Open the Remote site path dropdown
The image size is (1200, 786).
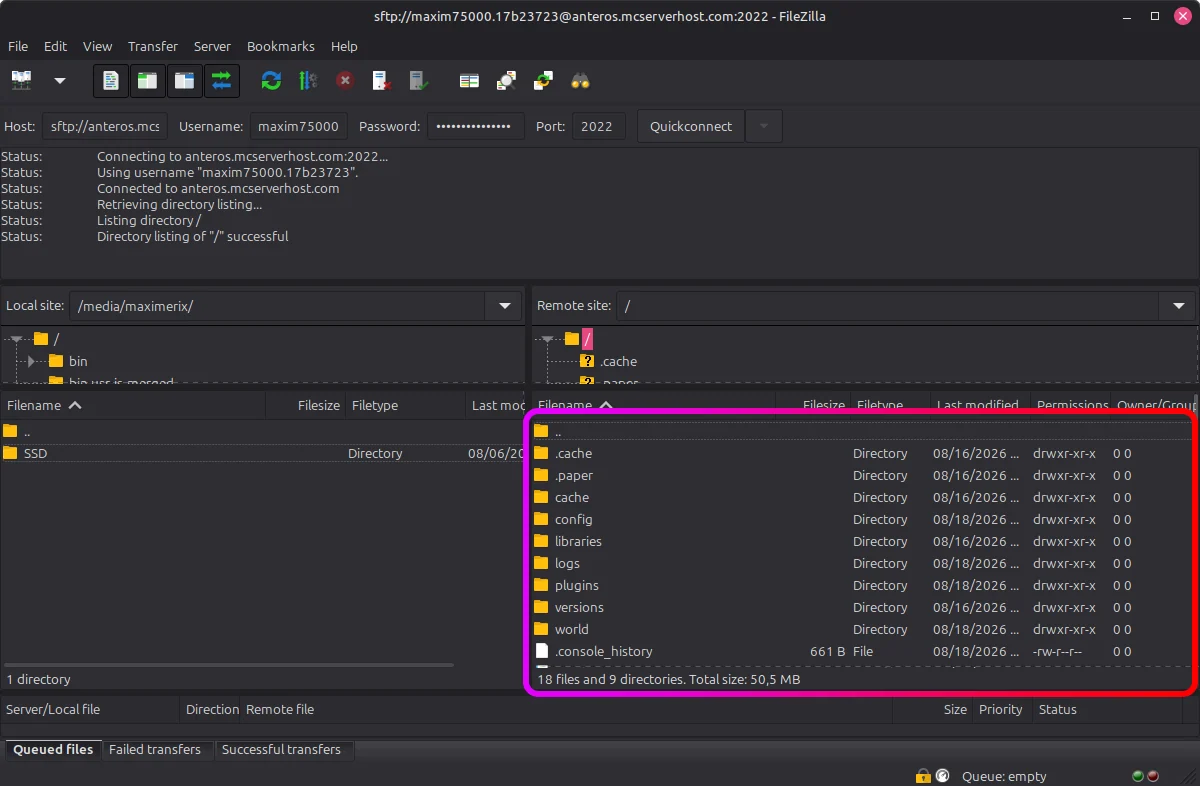1177,306
